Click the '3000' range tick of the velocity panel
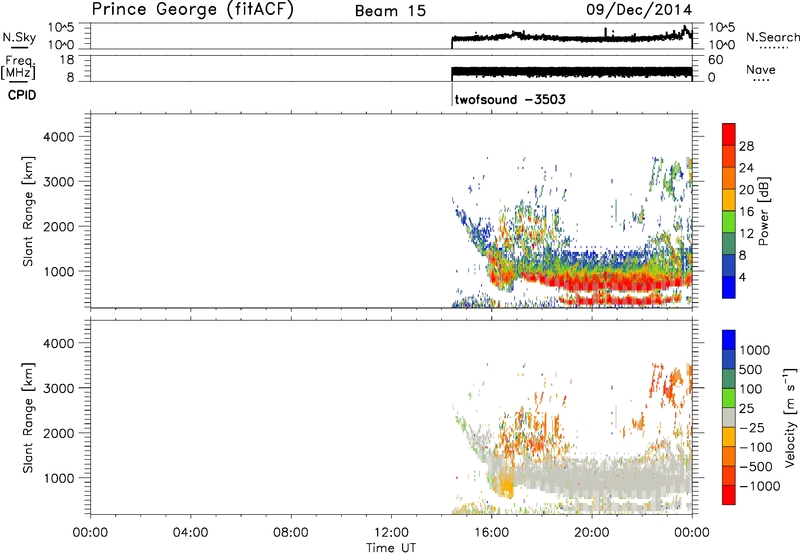 click(58, 388)
